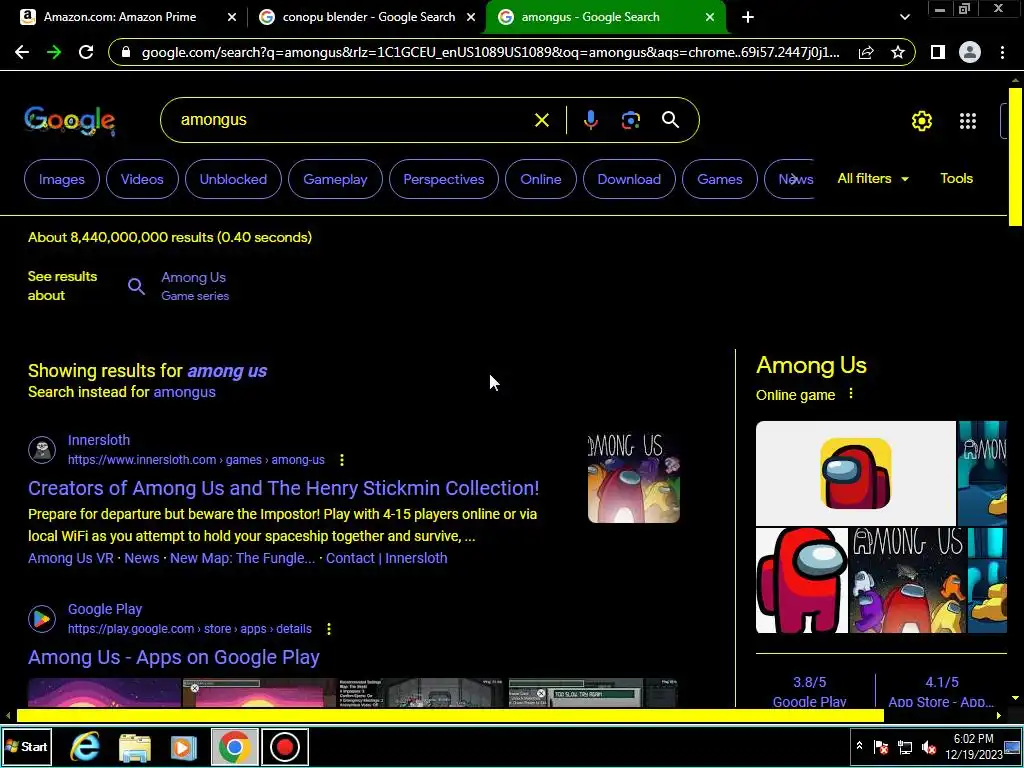Image resolution: width=1024 pixels, height=768 pixels.
Task: Open Chrome three-dot menu
Action: point(1002,52)
